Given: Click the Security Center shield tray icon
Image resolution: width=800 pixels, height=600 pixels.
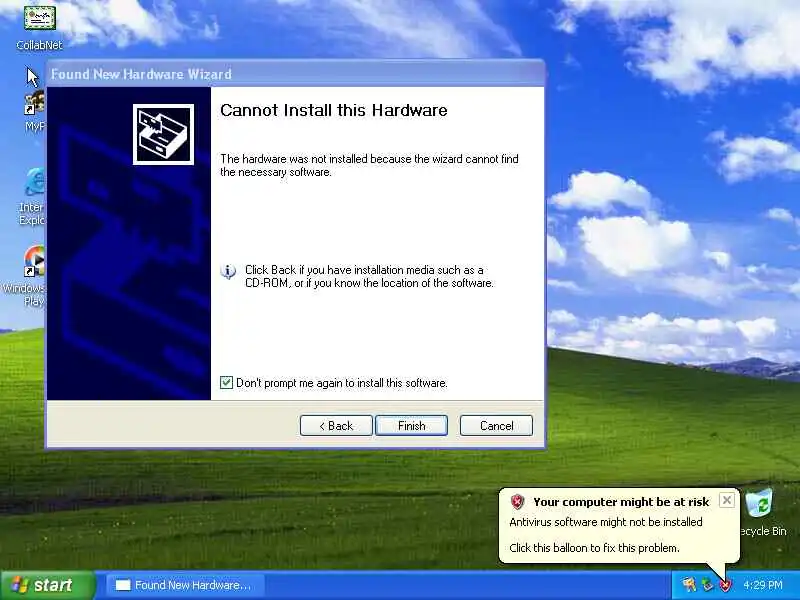Looking at the screenshot, I should pyautogui.click(x=725, y=585).
